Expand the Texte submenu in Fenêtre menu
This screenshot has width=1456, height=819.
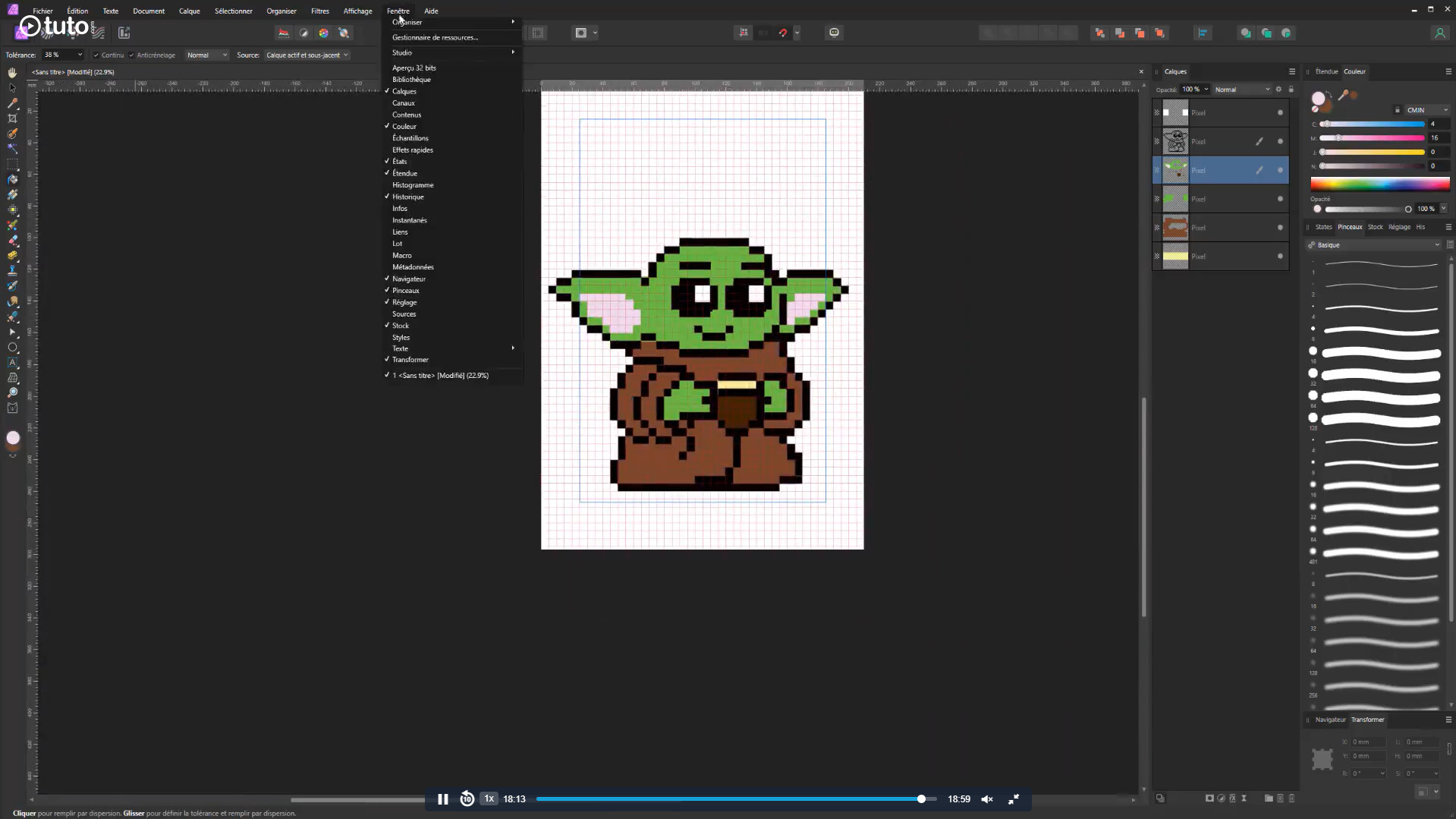[452, 348]
